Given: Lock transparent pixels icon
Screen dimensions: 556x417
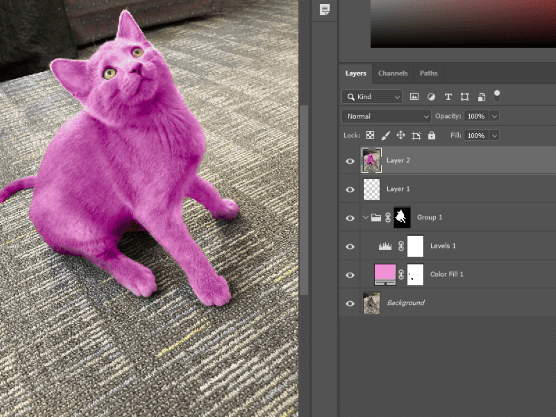Looking at the screenshot, I should pos(370,135).
